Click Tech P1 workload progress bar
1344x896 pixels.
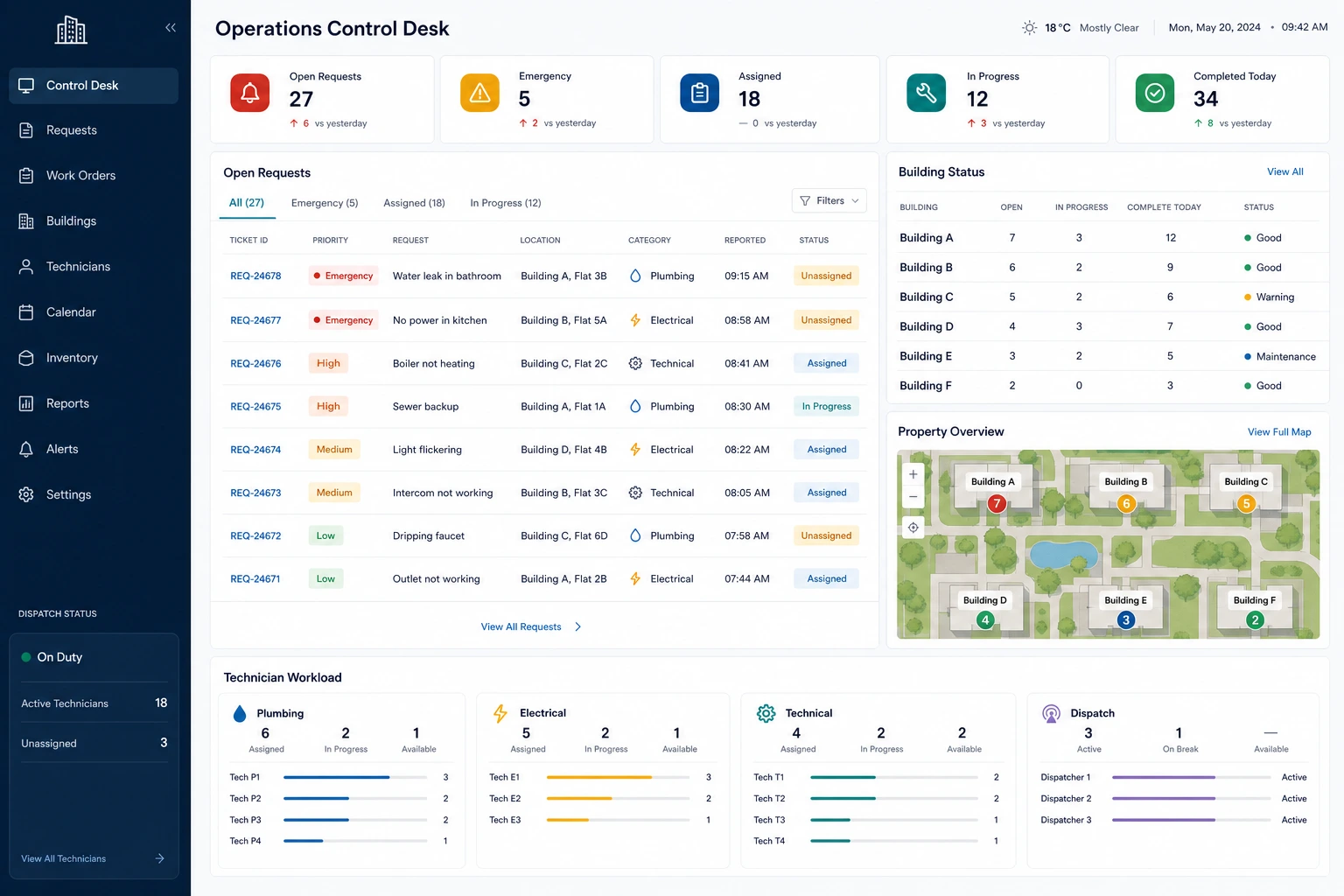355,777
